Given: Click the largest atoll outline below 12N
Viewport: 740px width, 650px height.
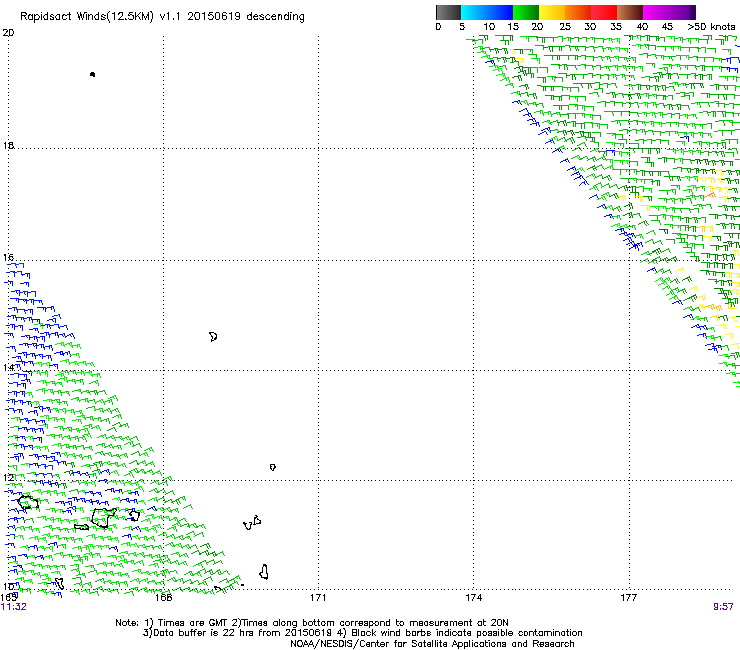Looking at the screenshot, I should point(103,517).
